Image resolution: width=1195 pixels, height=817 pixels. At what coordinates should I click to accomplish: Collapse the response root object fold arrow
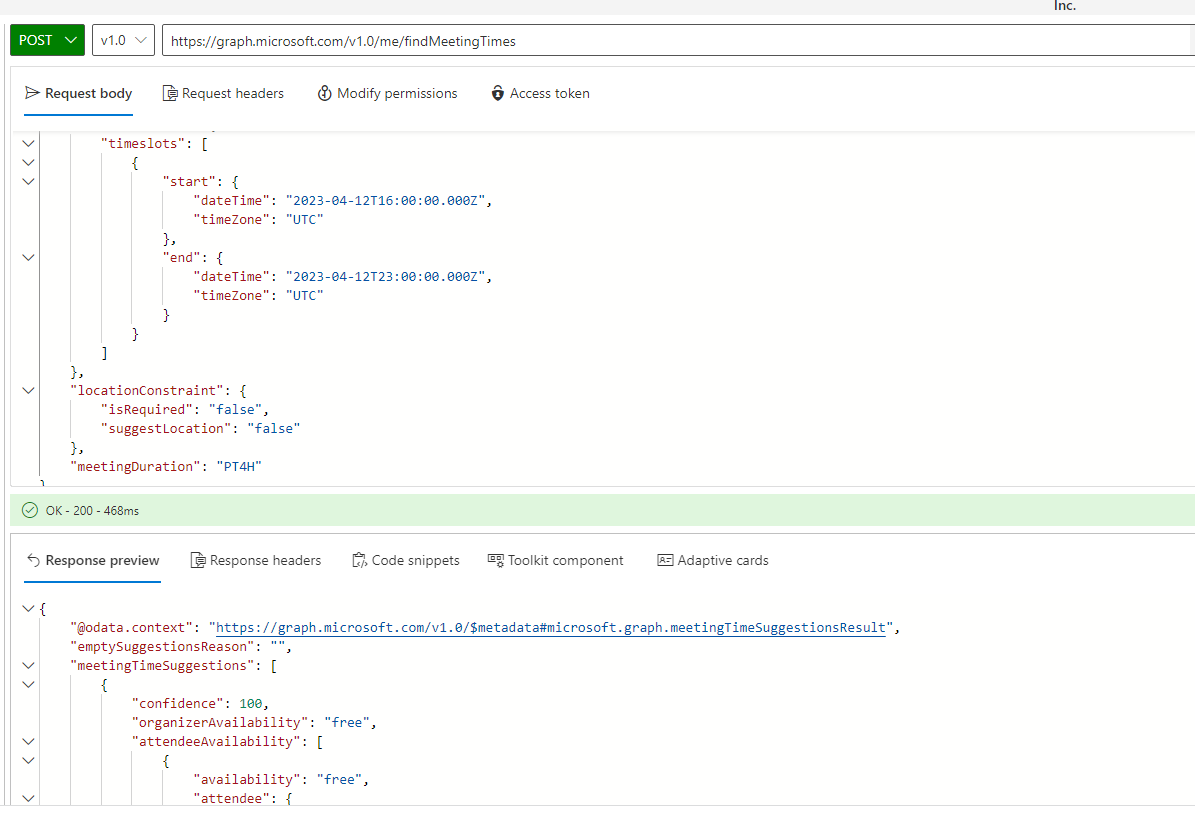tap(28, 608)
